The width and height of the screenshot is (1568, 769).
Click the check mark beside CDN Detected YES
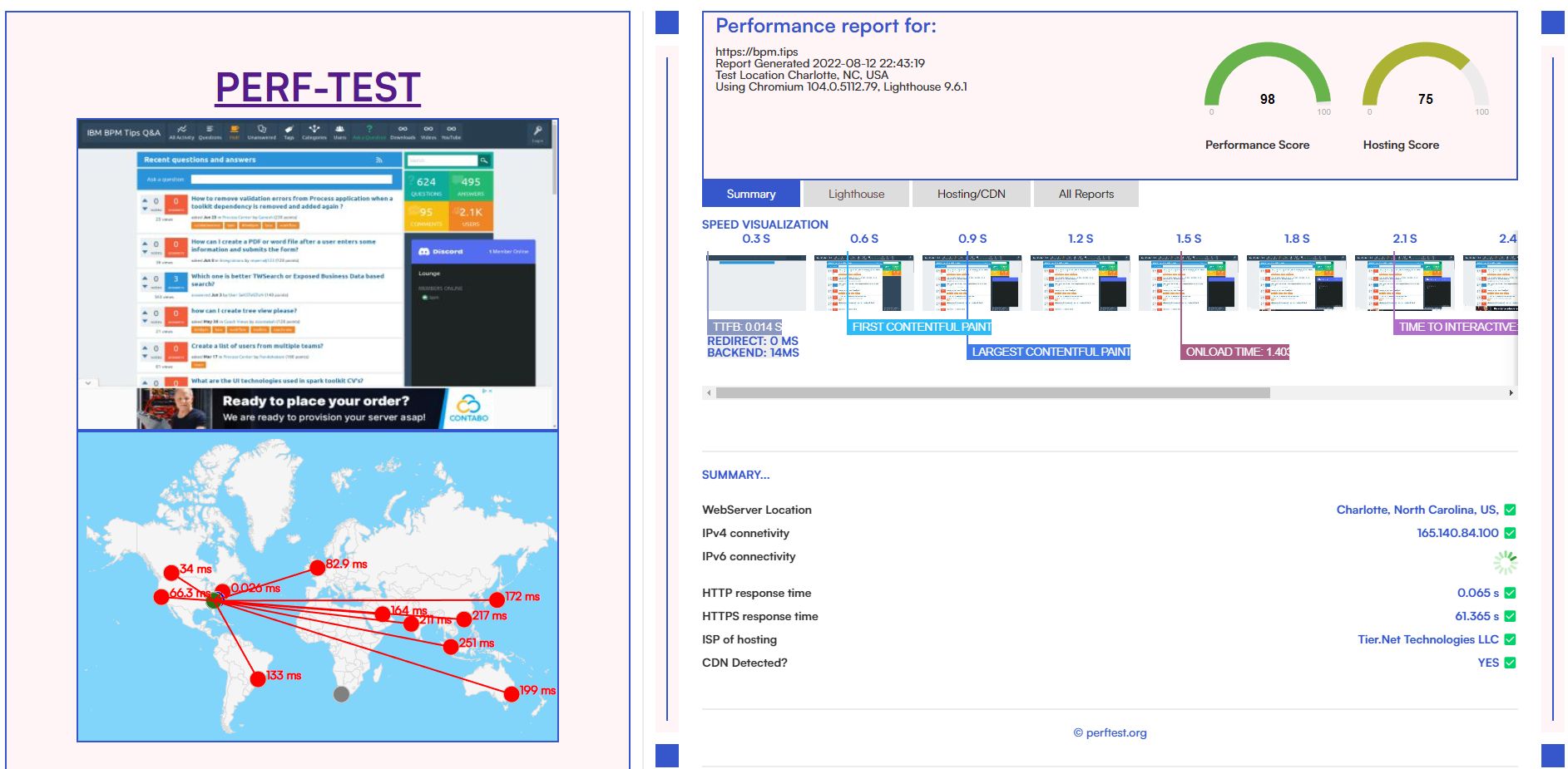tap(1510, 663)
